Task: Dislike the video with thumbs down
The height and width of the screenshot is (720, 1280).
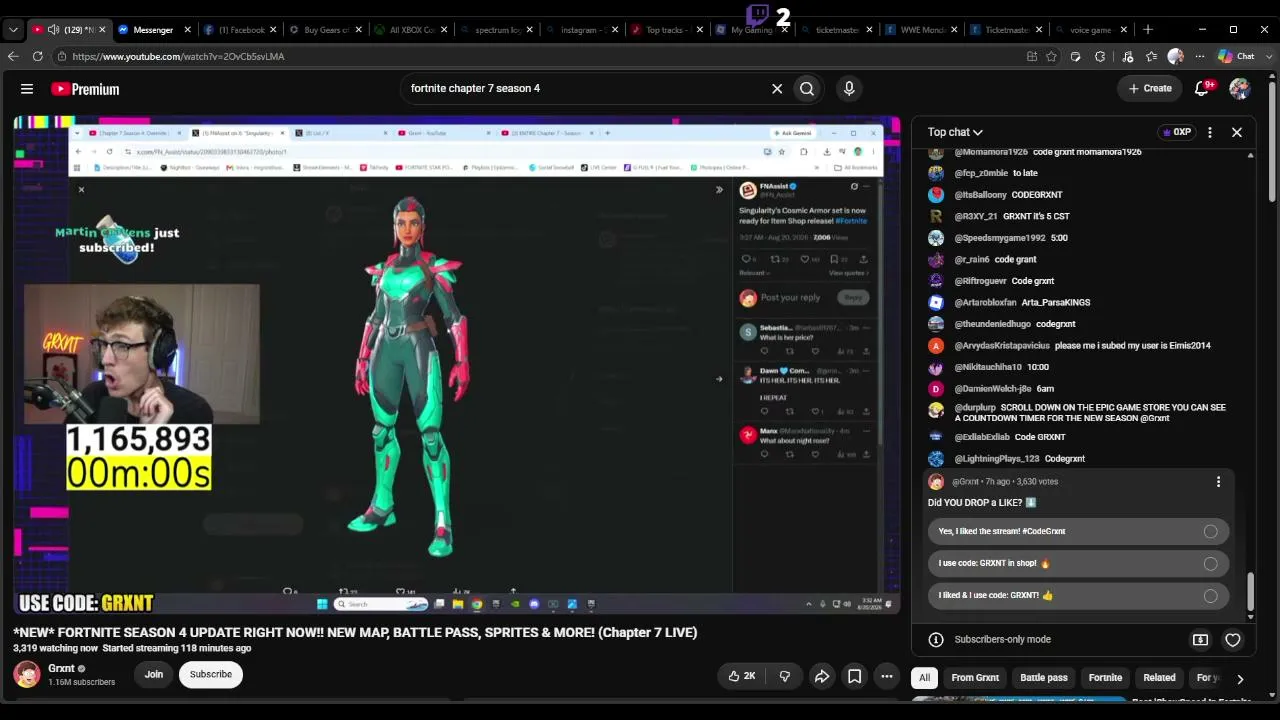Action: click(785, 676)
